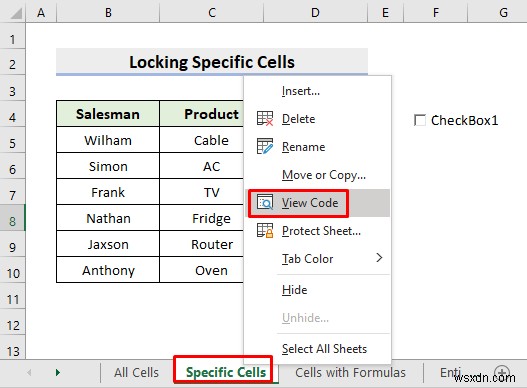Toggle the CheckBox1 checkbox
The height and width of the screenshot is (388, 527).
click(419, 120)
